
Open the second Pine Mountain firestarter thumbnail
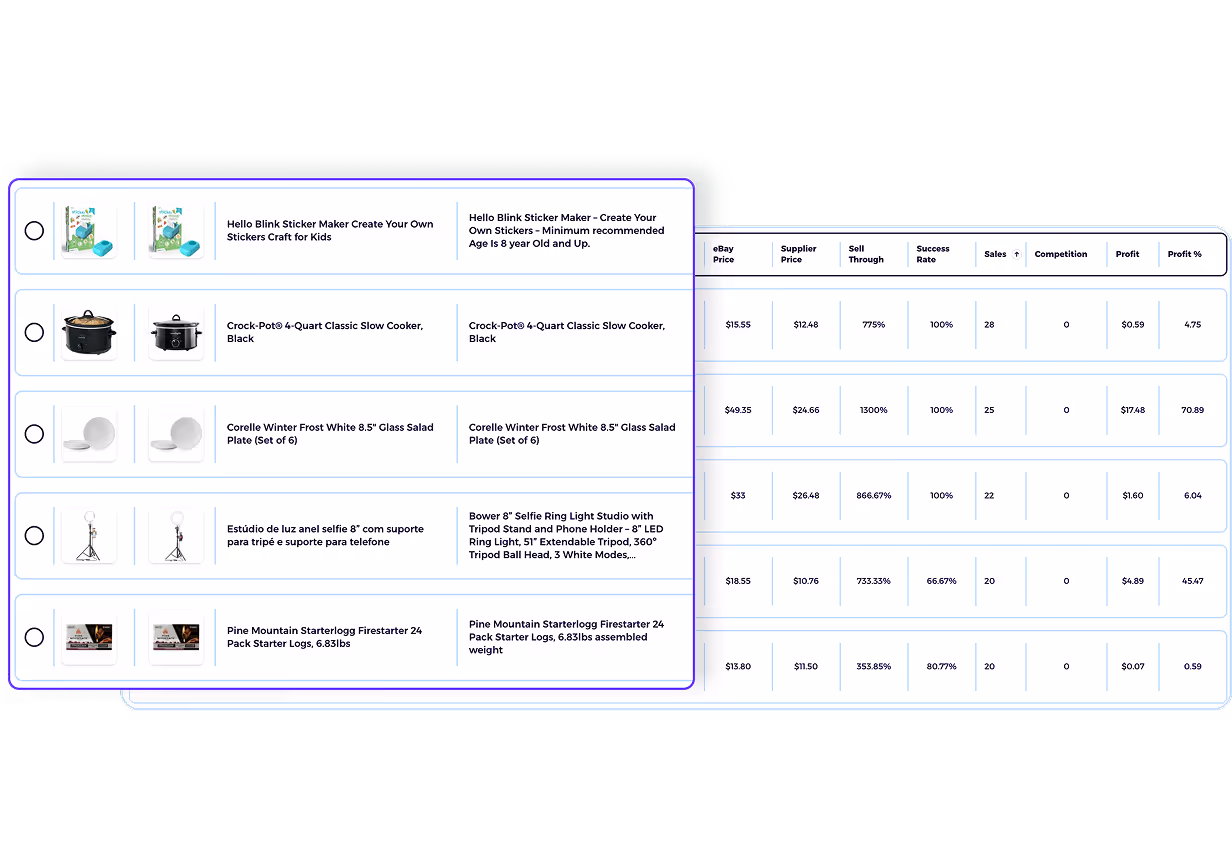176,637
